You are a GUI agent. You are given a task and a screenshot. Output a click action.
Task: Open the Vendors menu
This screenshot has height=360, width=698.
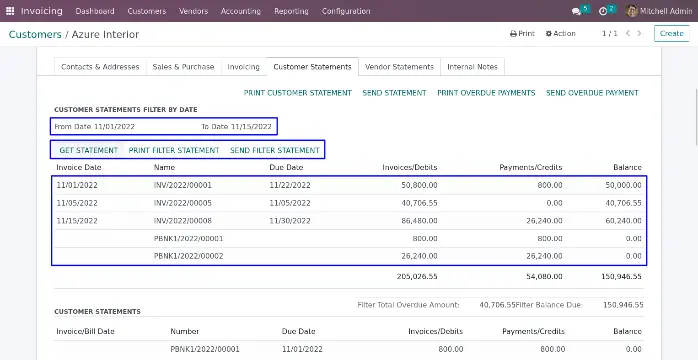pos(193,11)
